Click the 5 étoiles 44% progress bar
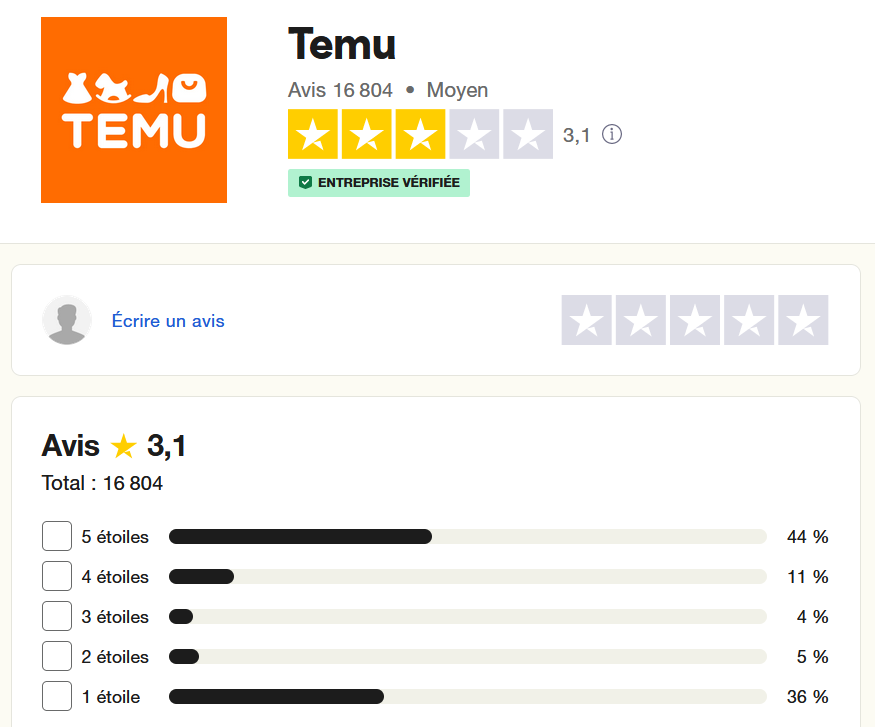 point(467,537)
